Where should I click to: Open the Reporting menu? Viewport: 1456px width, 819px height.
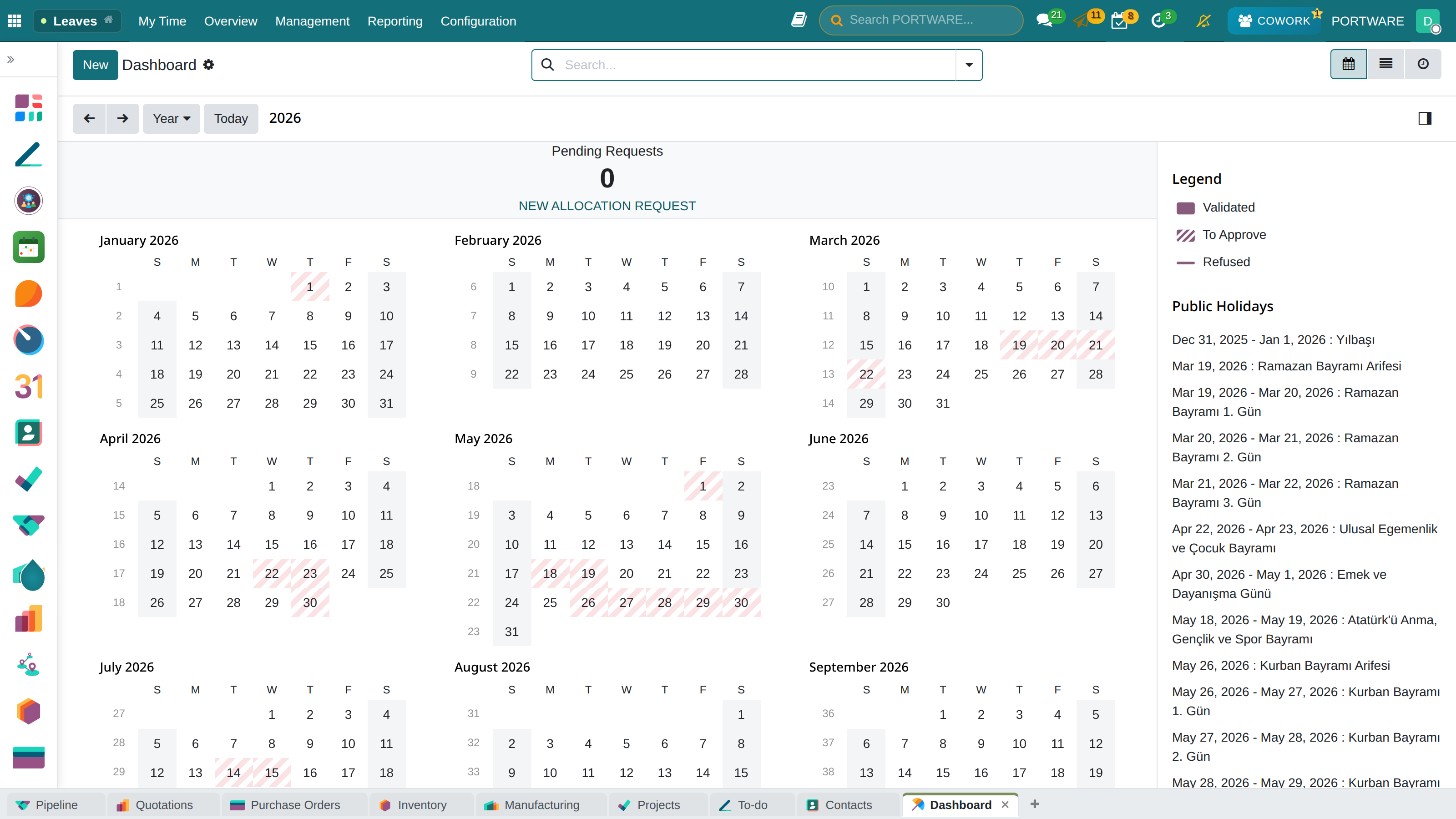(395, 21)
